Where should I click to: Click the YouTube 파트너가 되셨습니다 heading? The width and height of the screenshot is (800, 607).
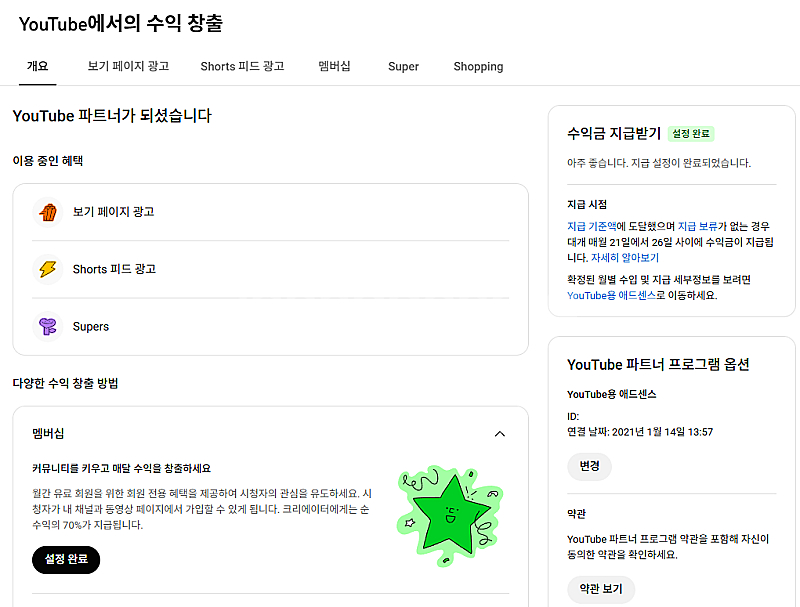[x=112, y=116]
